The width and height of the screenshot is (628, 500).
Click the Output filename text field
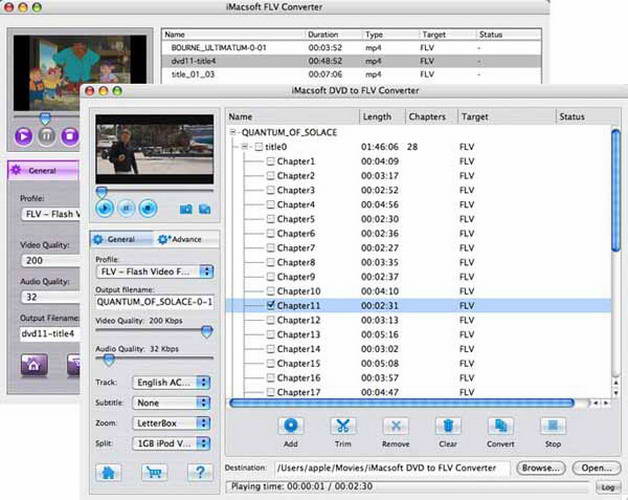click(153, 301)
